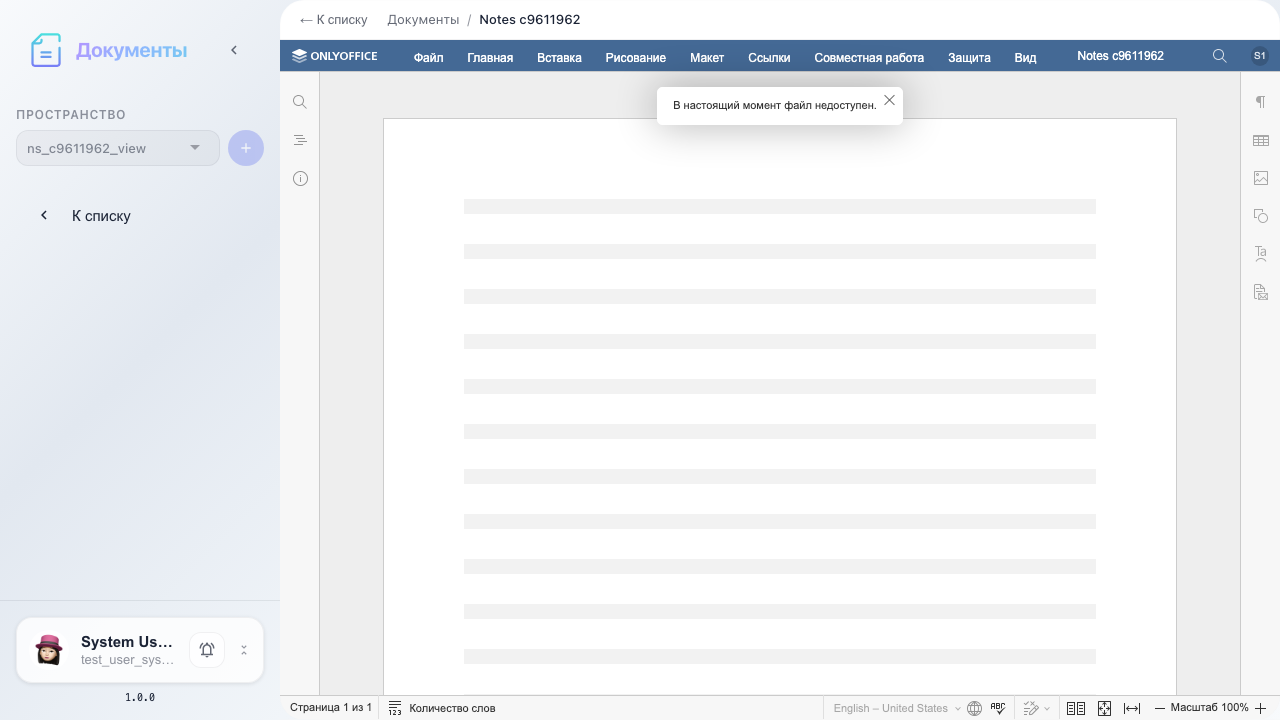Click inside the document page area
The height and width of the screenshot is (720, 1280).
780,407
